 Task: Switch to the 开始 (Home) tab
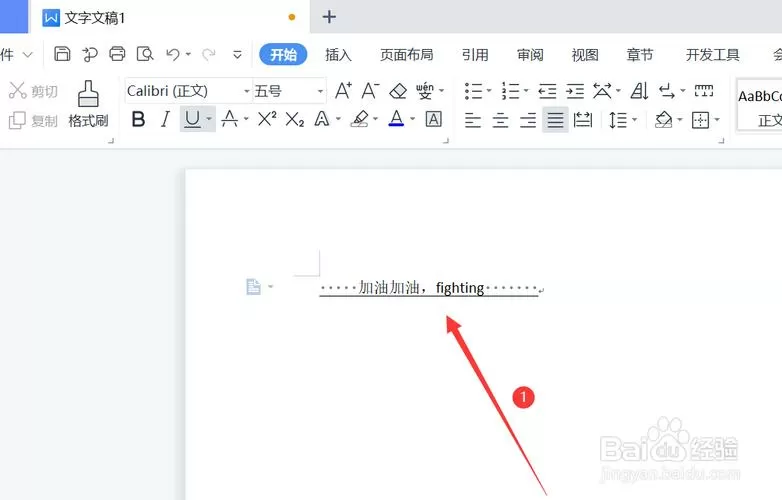pos(283,54)
